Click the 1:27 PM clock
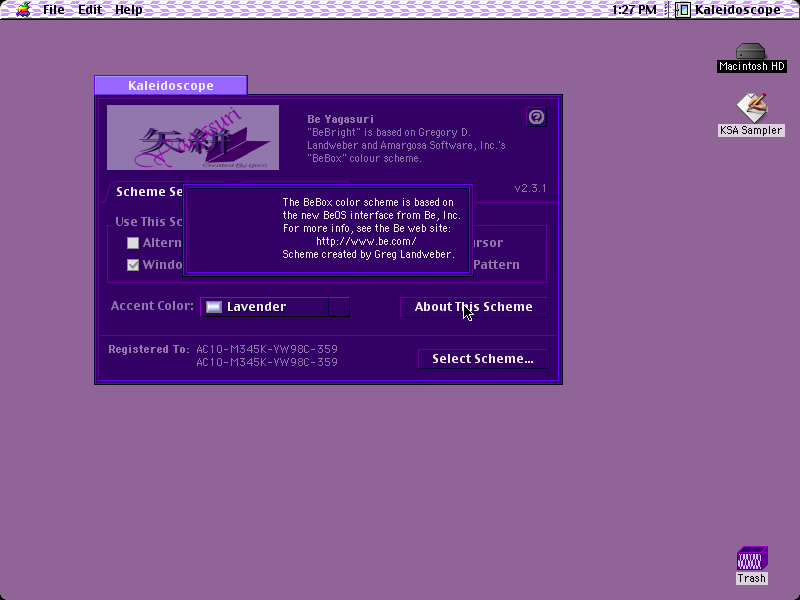This screenshot has width=800, height=600. tap(634, 9)
